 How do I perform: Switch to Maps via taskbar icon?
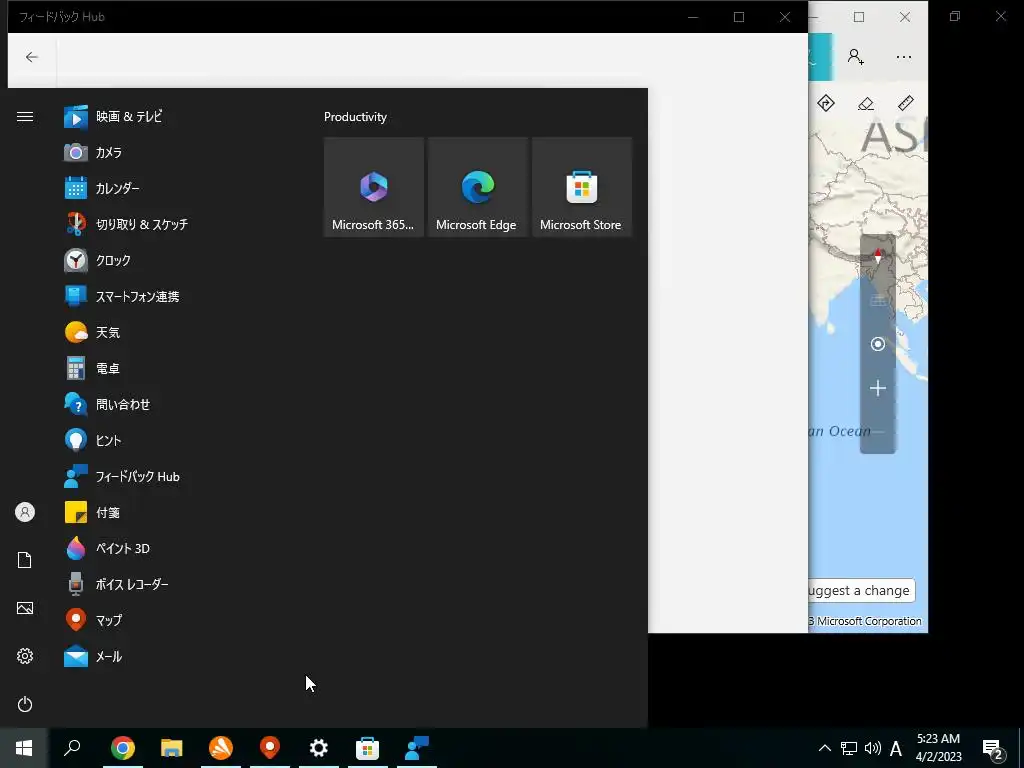point(270,748)
